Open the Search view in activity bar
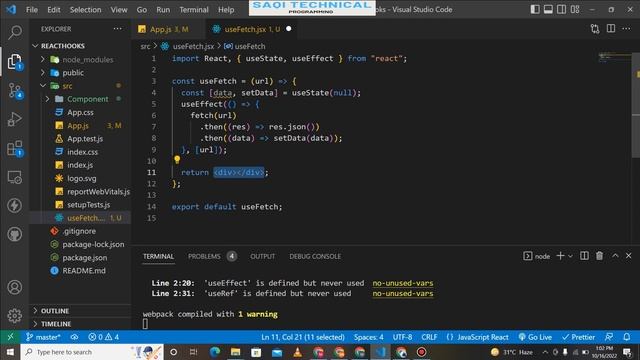The width and height of the screenshot is (640, 360). click(15, 32)
